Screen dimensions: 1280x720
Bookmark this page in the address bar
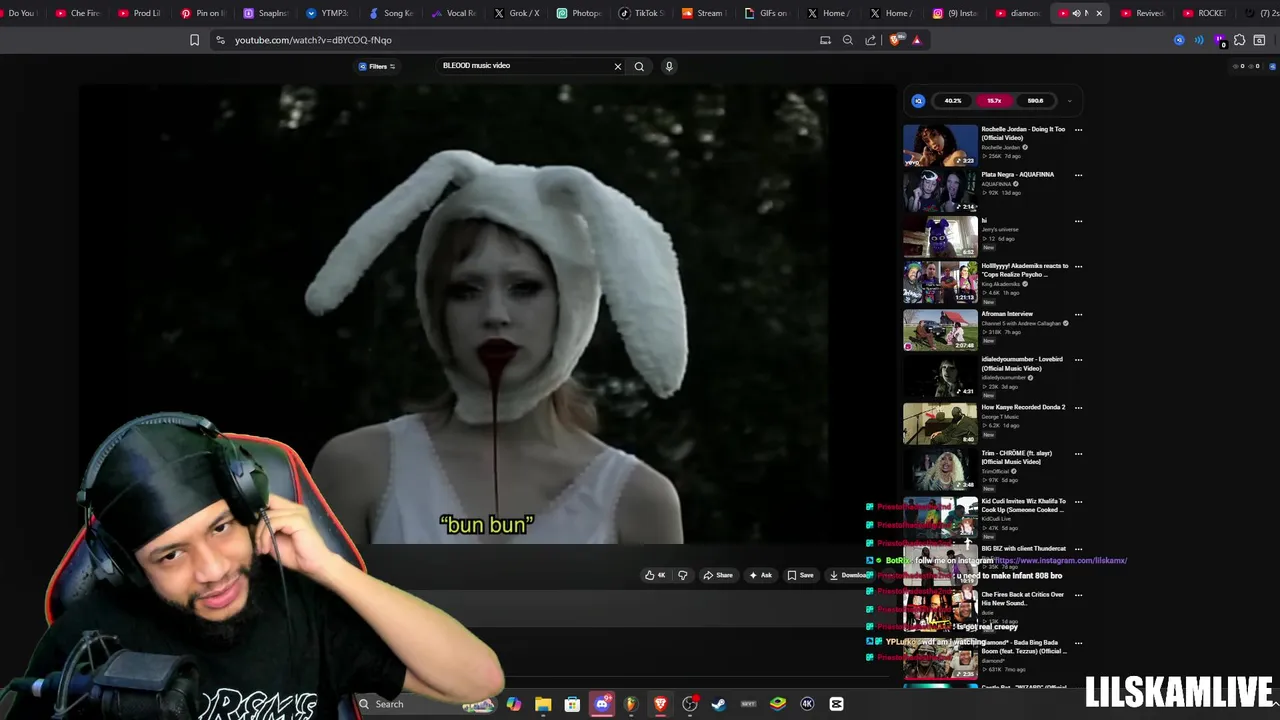pos(194,40)
